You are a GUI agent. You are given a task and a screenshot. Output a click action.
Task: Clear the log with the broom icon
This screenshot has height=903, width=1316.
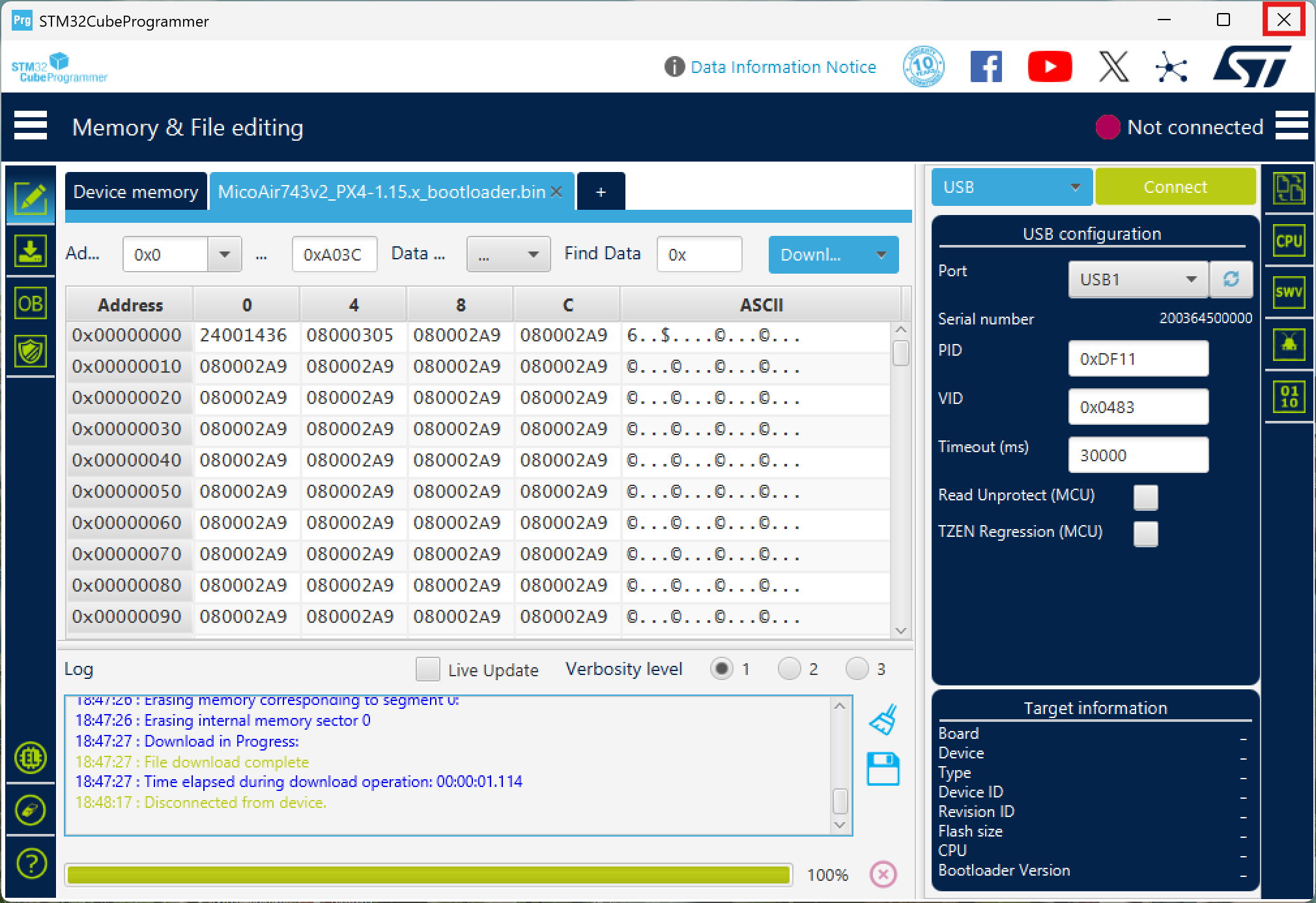pos(883,720)
